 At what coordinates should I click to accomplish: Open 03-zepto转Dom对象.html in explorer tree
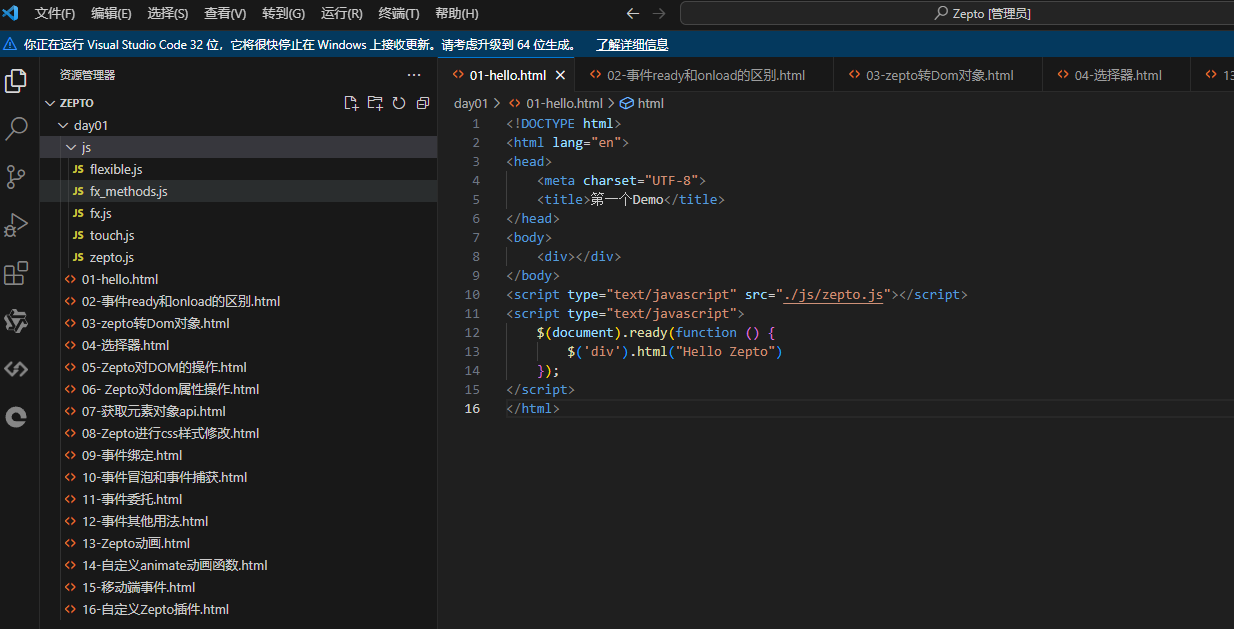coord(238,323)
